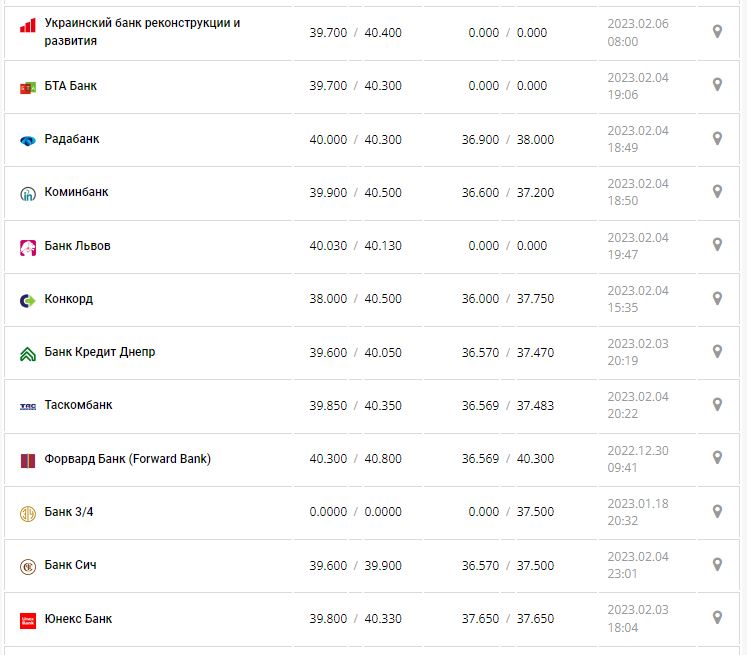Viewport: 747px width, 655px height.
Task: Click the 2023.02.04 23:01 timestamp for Банк Сич
Action: [638, 565]
